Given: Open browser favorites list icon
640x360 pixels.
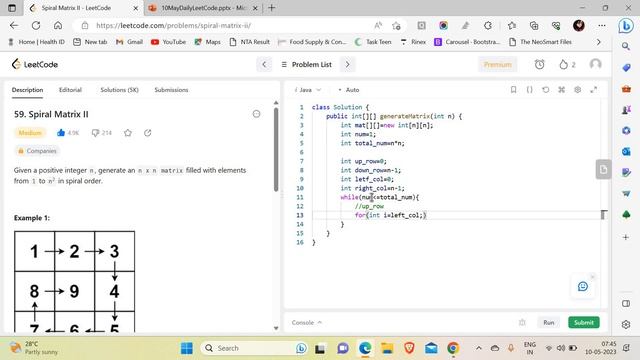Looking at the screenshot, I should pyautogui.click(x=512, y=26).
